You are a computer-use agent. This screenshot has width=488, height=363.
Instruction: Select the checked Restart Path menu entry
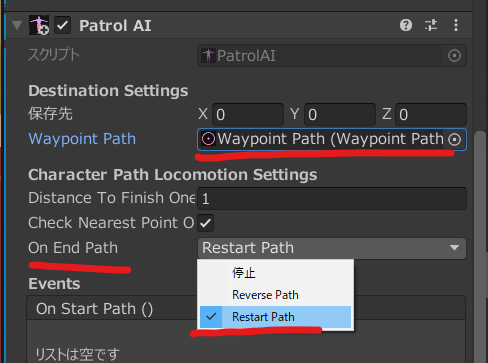(275, 317)
